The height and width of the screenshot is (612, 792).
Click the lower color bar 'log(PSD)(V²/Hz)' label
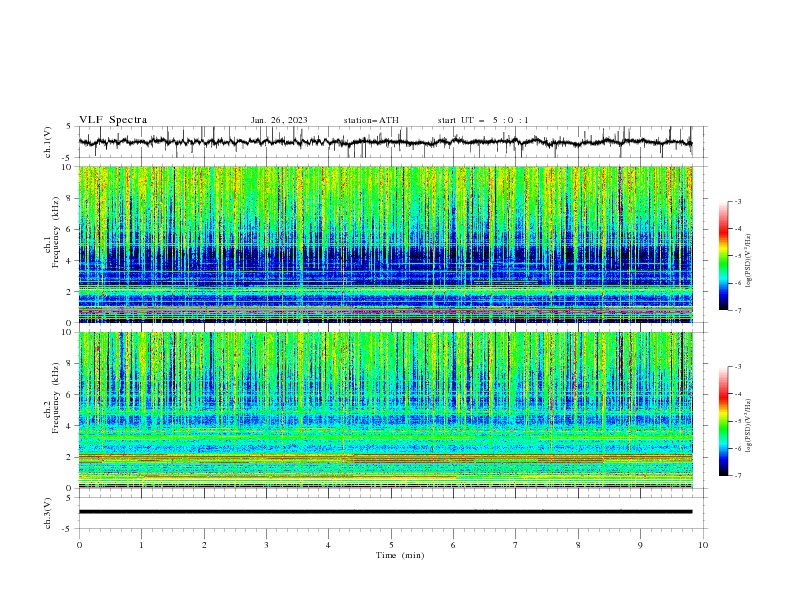click(x=748, y=426)
